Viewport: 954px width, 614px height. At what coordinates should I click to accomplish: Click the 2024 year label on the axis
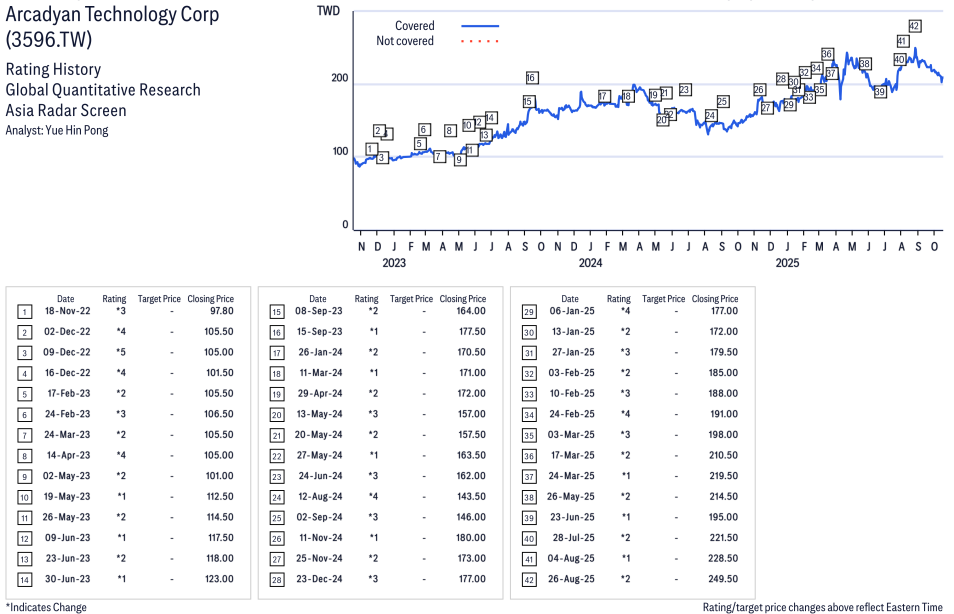(590, 263)
